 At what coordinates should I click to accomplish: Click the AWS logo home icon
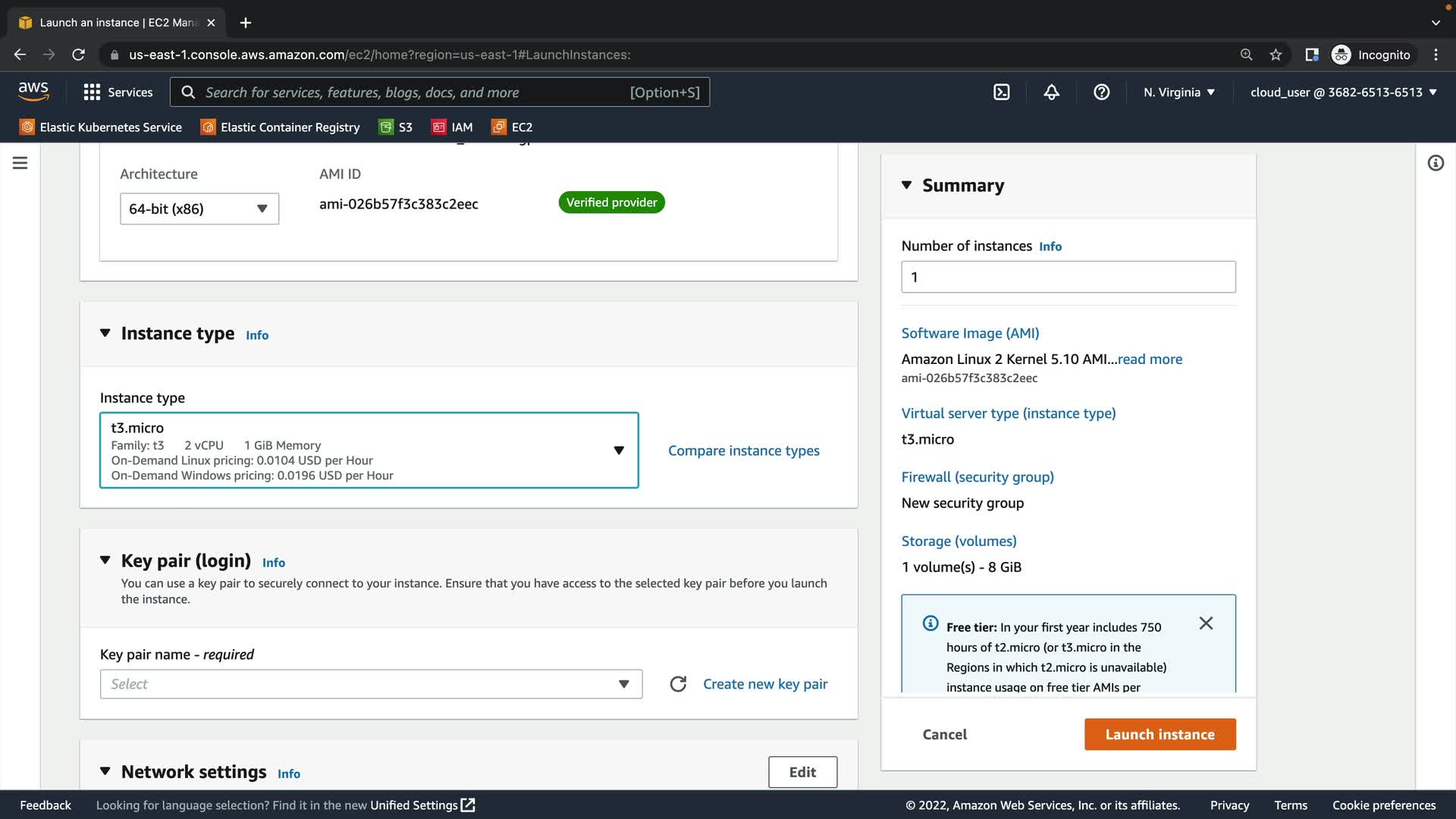[33, 91]
